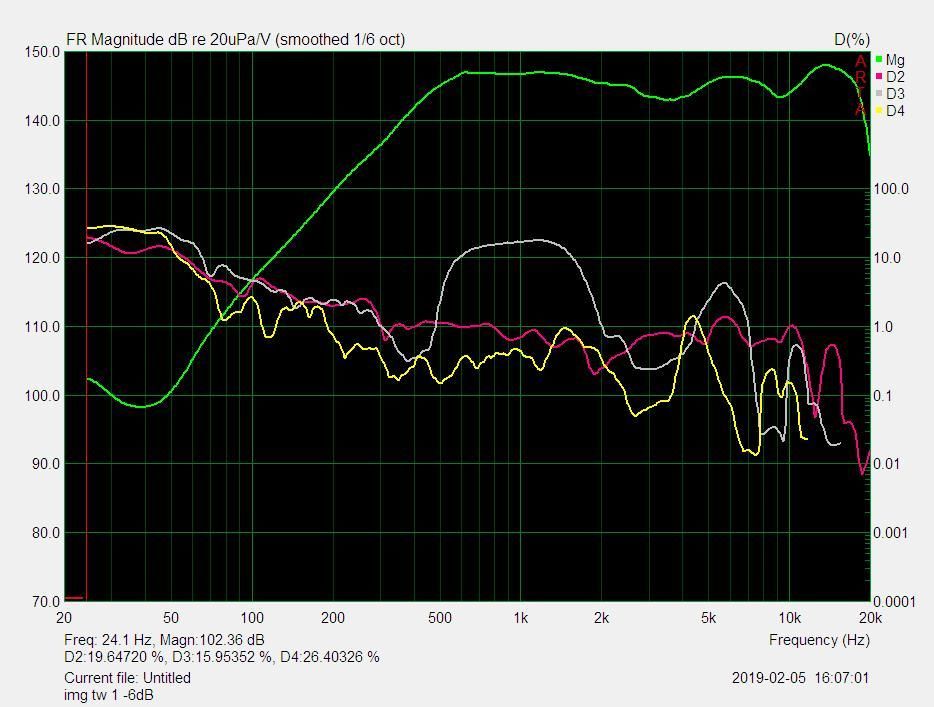
Task: Click the 'Freq: 24.1 Hz, Magn:102.36 dB' readout
Action: [164, 640]
